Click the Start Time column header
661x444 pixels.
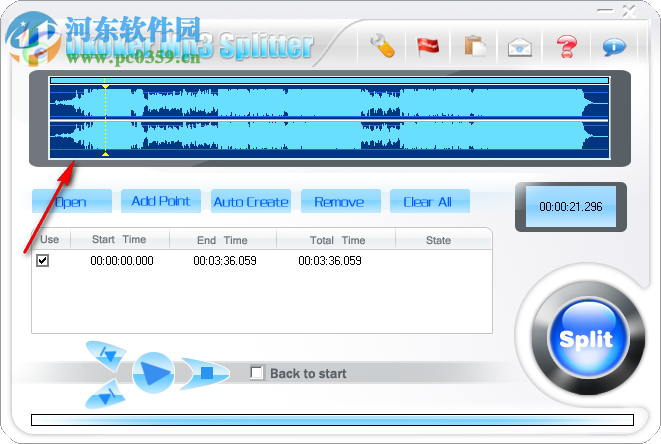point(120,239)
